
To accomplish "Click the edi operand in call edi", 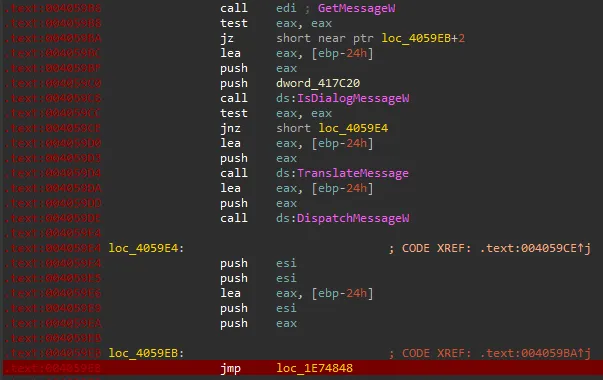I will [286, 8].
